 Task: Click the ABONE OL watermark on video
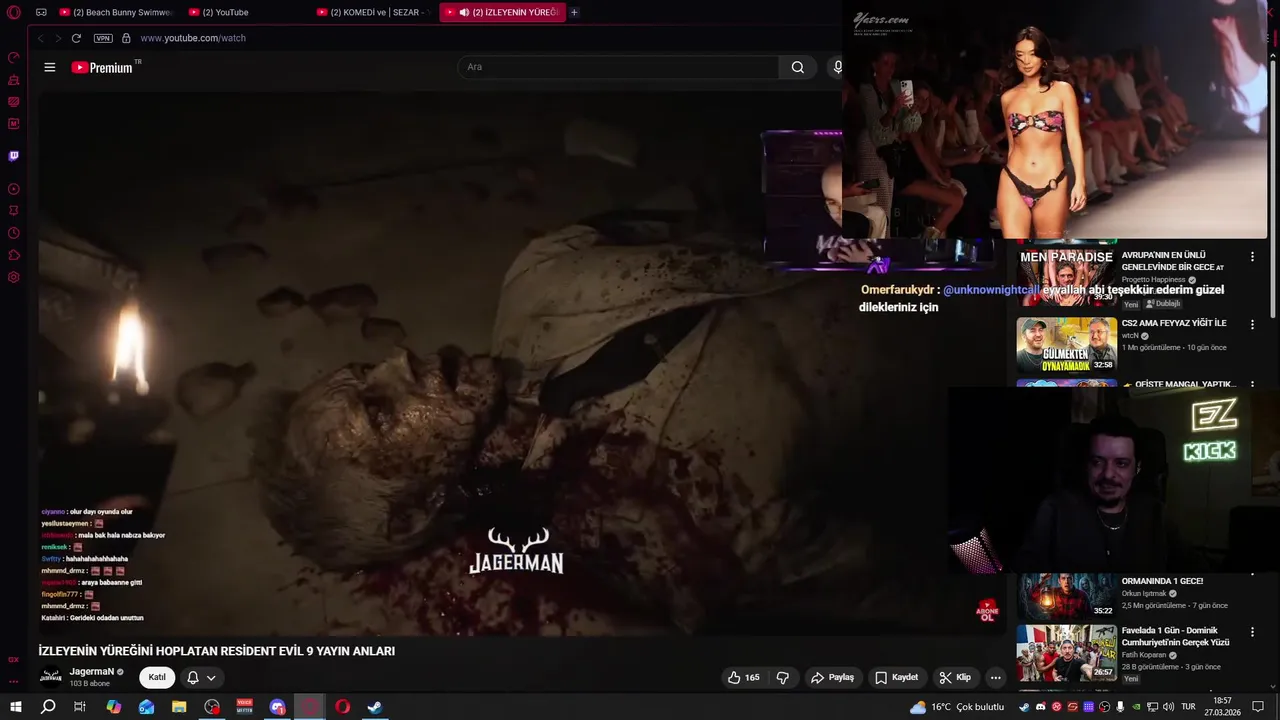pyautogui.click(x=987, y=611)
